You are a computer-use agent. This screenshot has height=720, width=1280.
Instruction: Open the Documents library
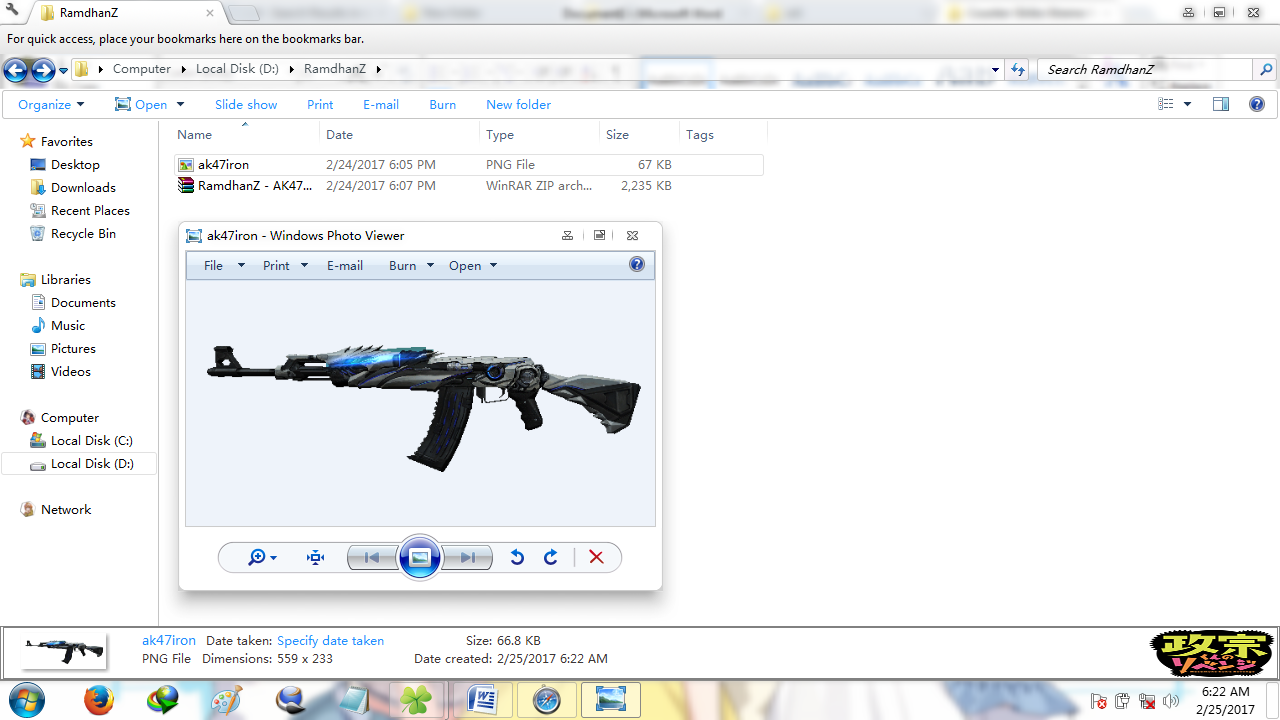pyautogui.click(x=83, y=303)
